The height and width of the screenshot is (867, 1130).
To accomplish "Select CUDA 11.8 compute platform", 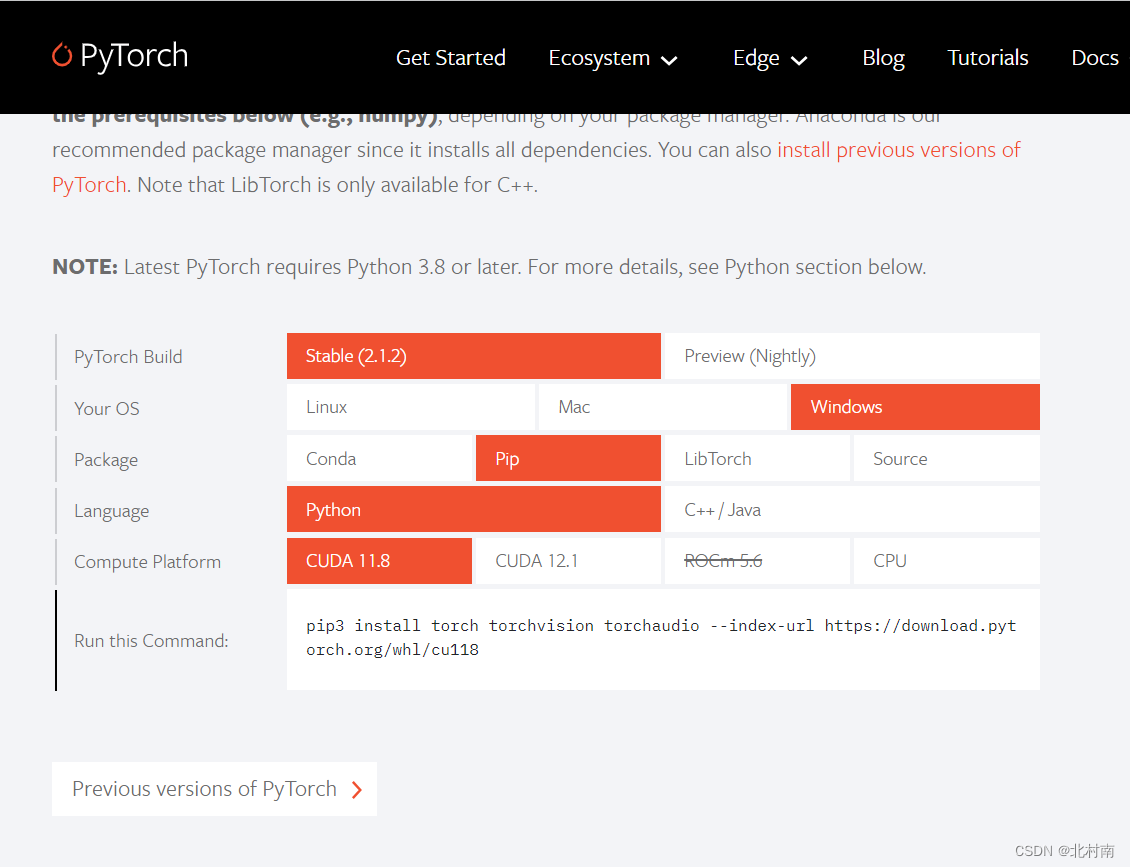I will 379,561.
